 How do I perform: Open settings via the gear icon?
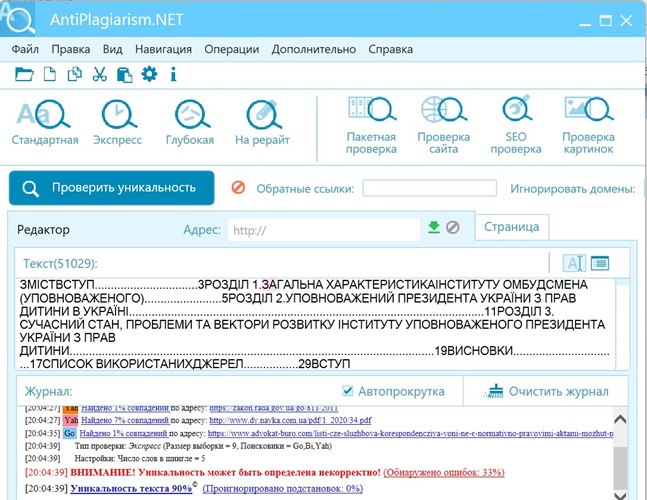[149, 74]
